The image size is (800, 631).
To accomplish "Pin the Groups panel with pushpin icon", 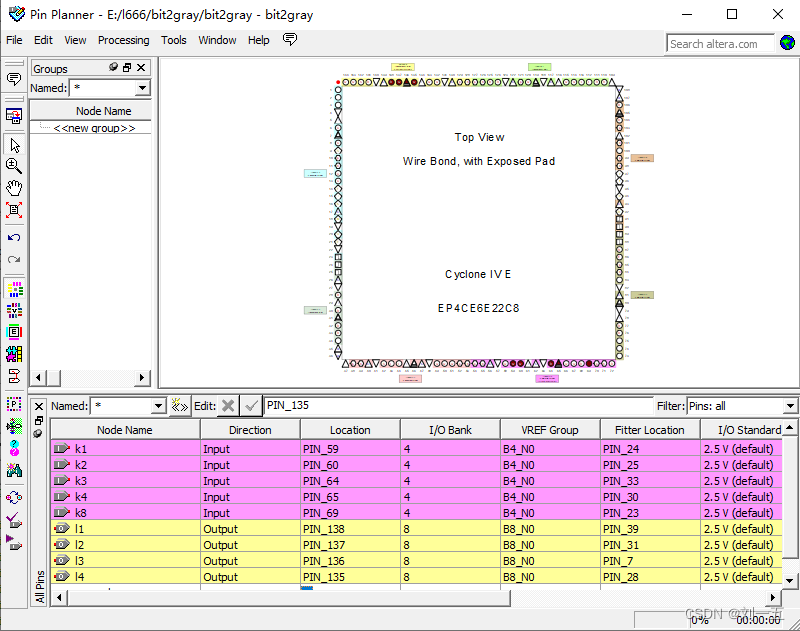I will 113,67.
